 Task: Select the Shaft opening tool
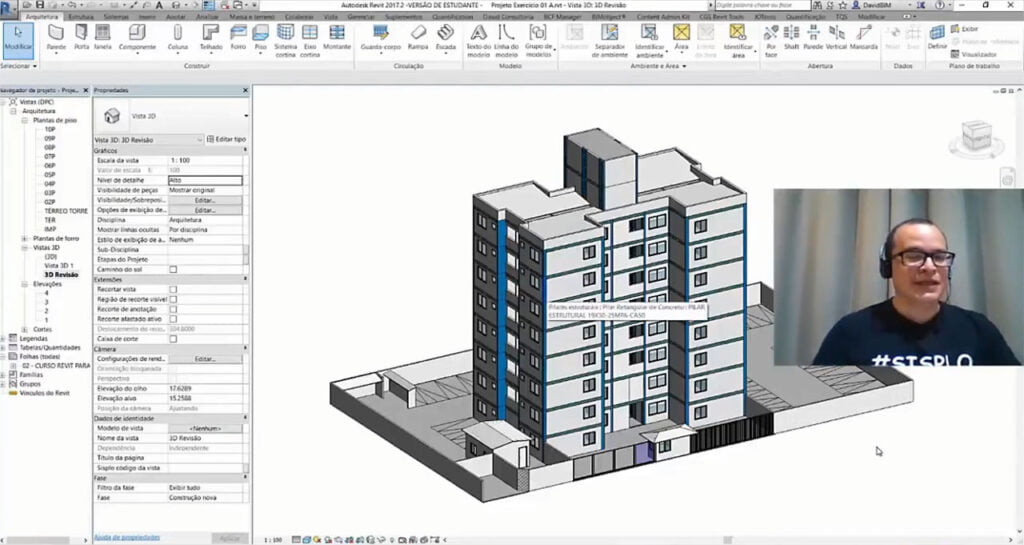click(x=792, y=37)
